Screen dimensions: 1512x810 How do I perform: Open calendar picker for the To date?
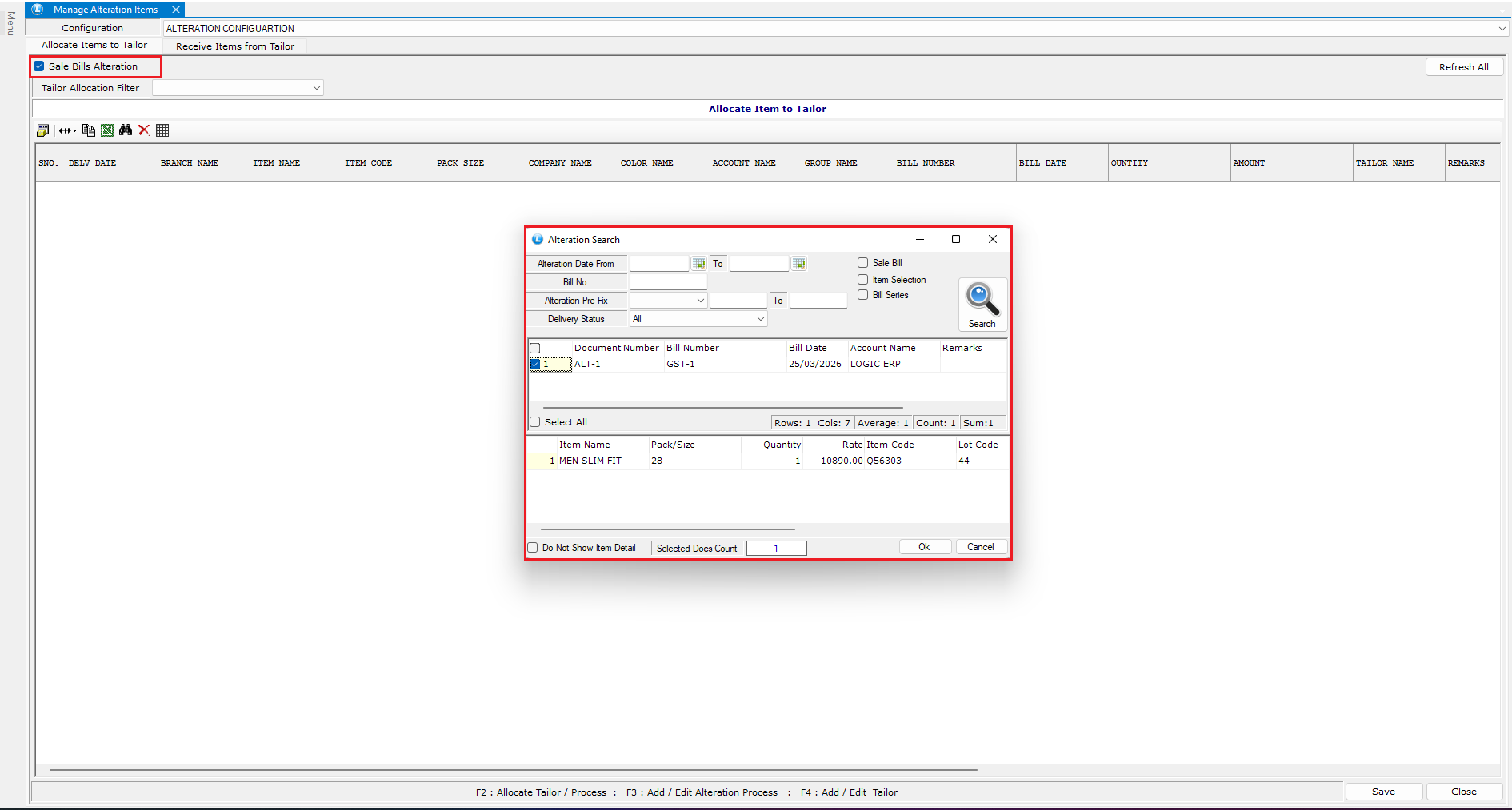tap(798, 264)
